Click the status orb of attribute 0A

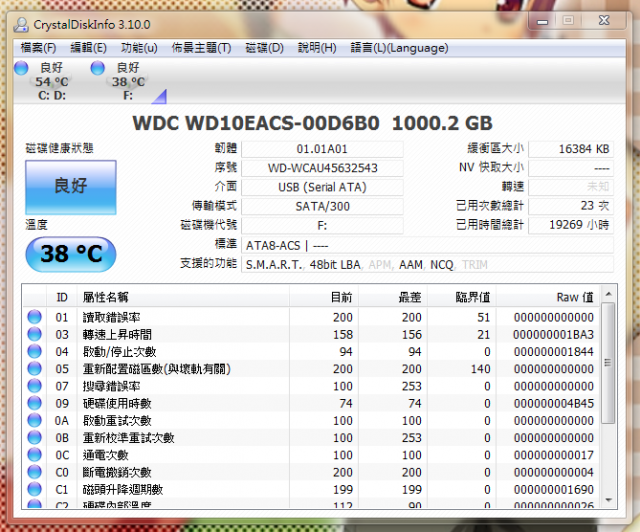35,420
